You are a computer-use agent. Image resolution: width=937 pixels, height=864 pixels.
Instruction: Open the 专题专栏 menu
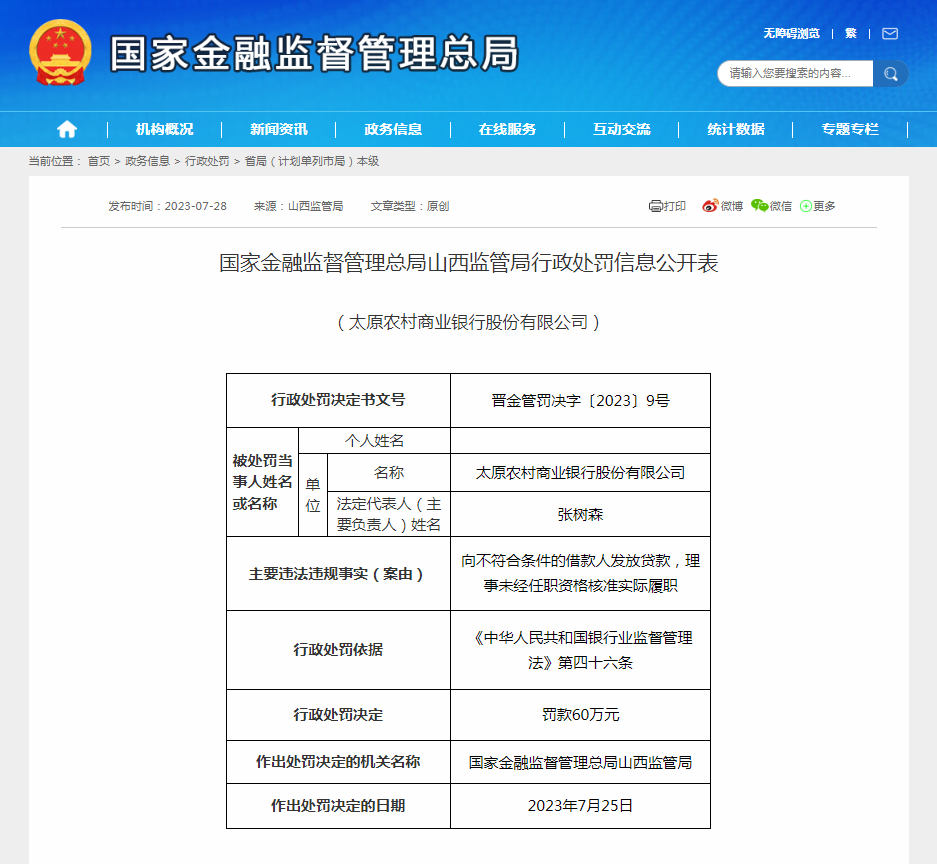[850, 129]
